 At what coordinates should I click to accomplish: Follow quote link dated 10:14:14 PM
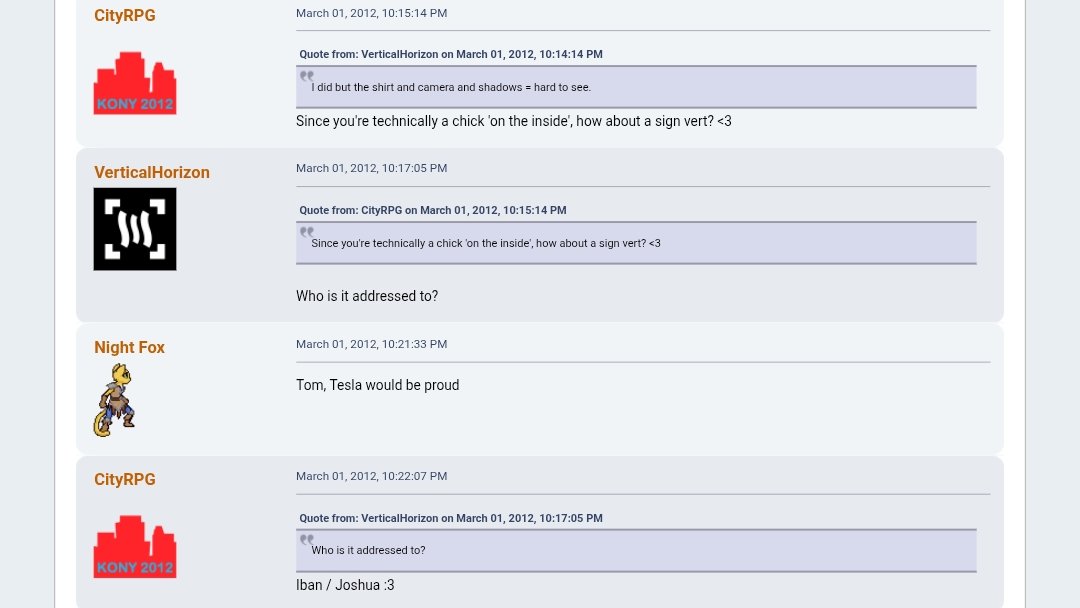coord(451,54)
